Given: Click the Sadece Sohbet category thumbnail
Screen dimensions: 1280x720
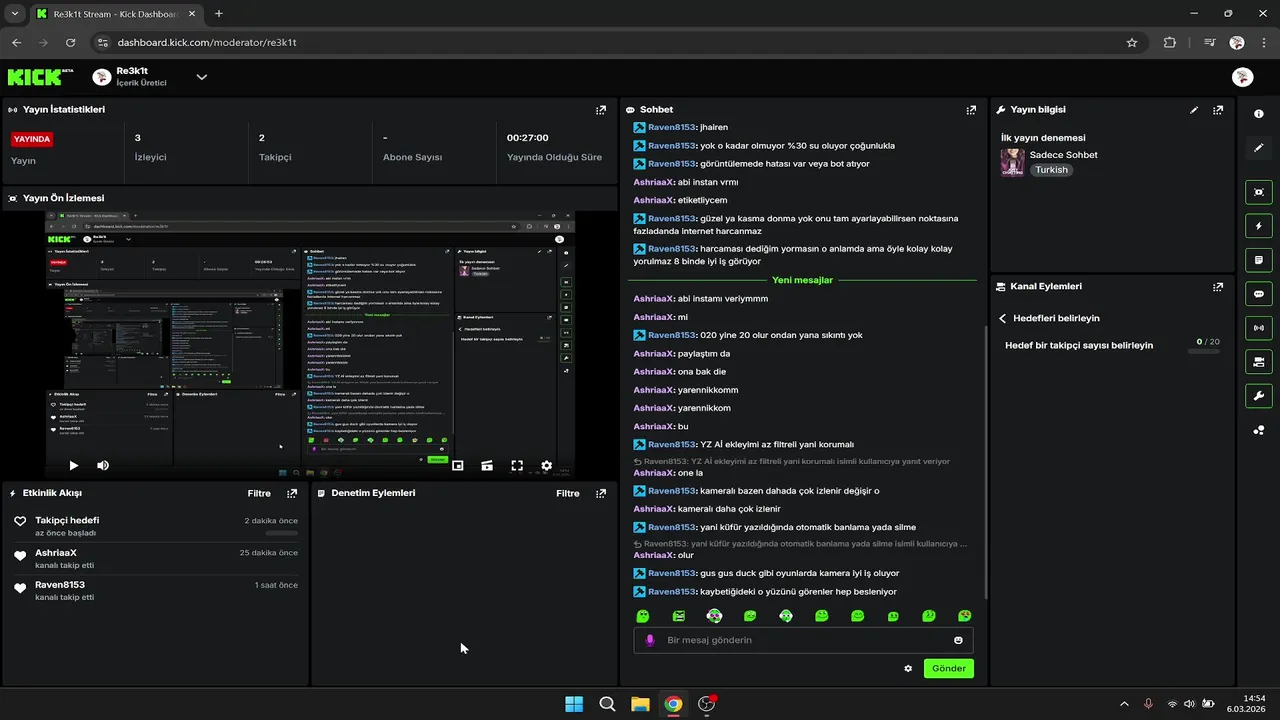Looking at the screenshot, I should pos(1012,162).
